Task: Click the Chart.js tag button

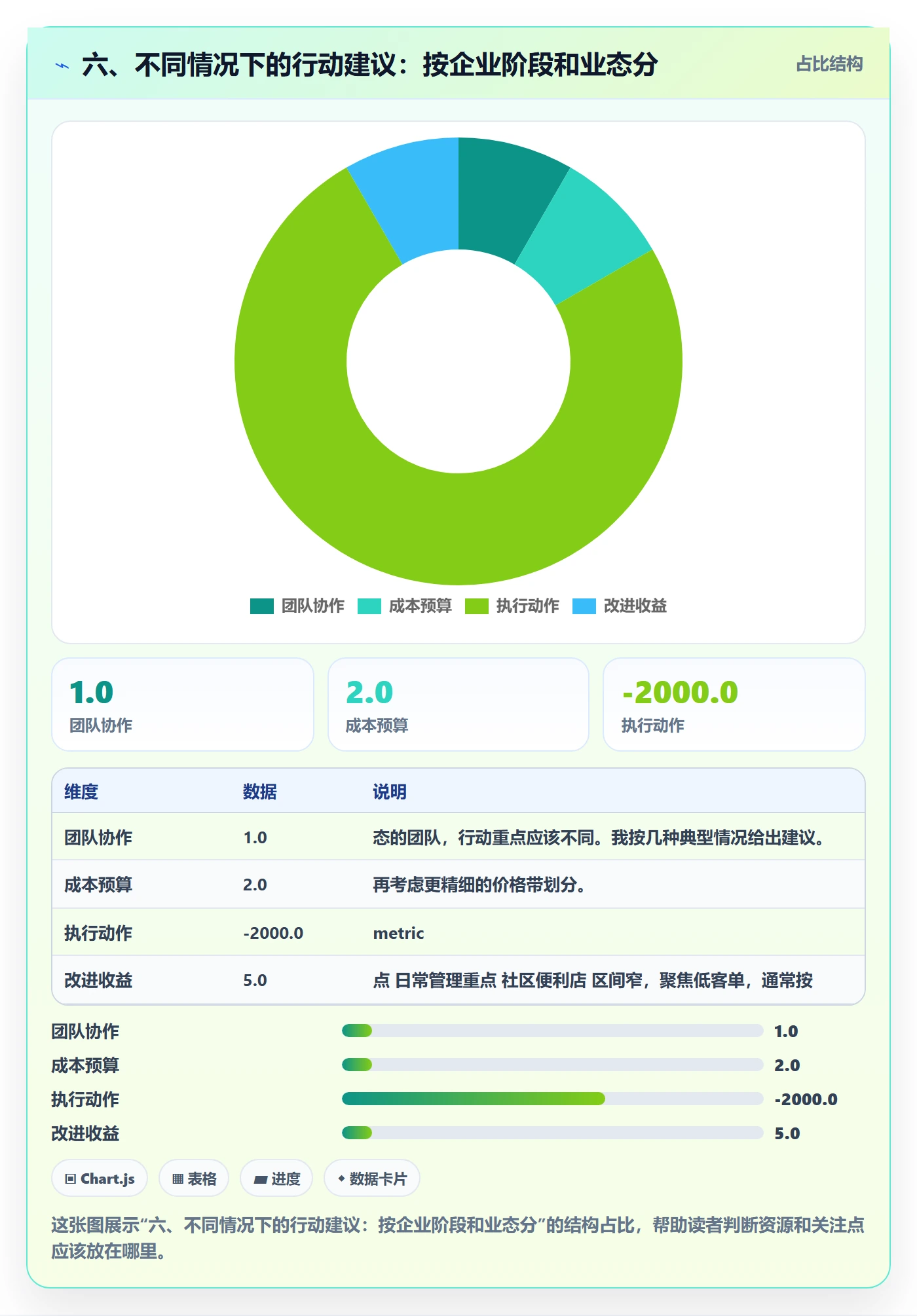Action: coord(100,1179)
